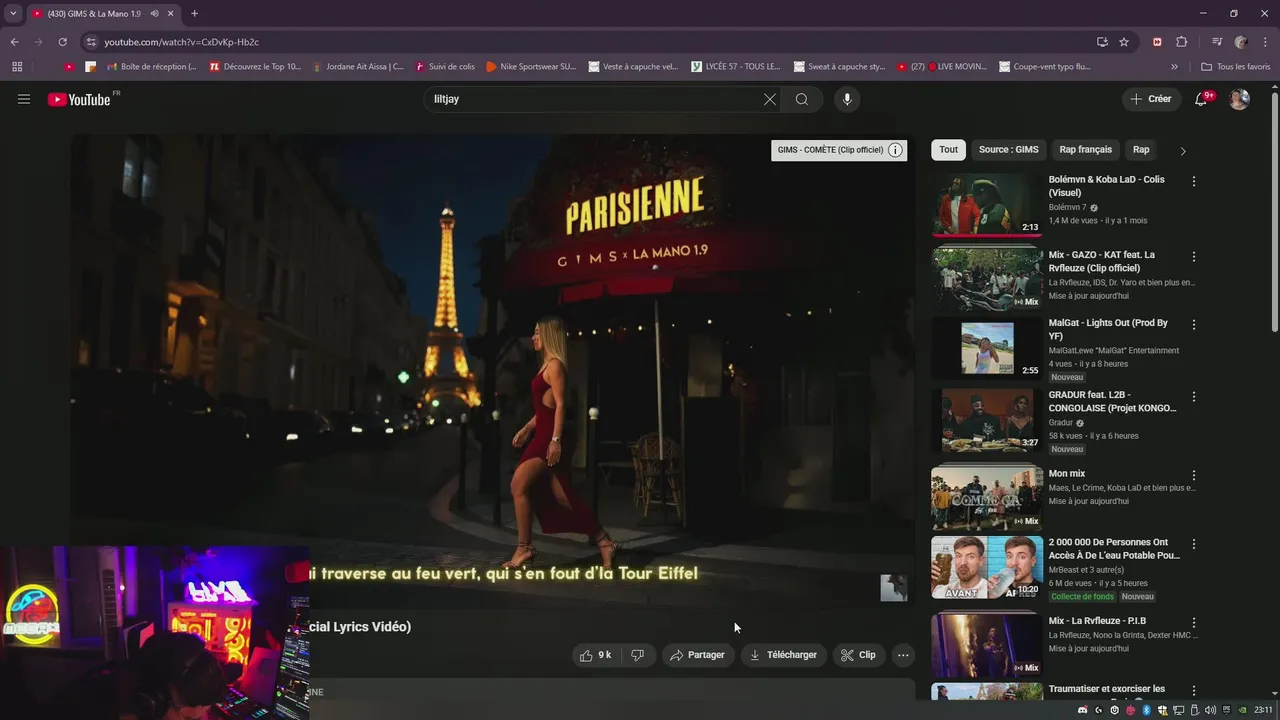The image size is (1280, 720).
Task: Select the Rap filter chip
Action: click(x=1141, y=150)
